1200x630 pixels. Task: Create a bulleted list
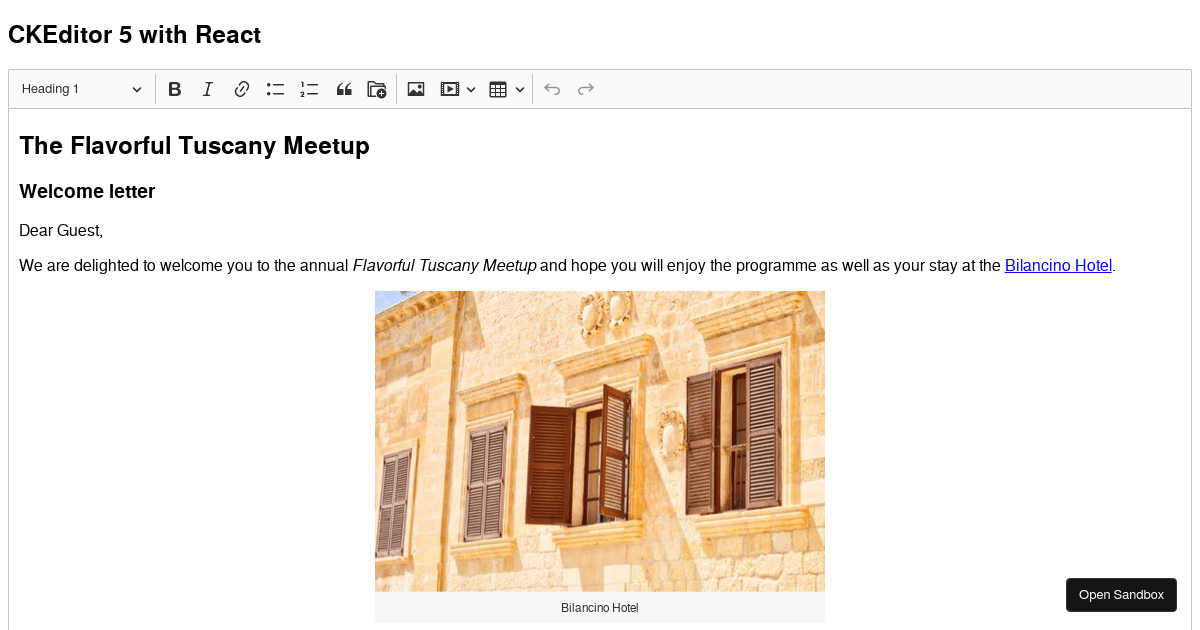pos(275,89)
